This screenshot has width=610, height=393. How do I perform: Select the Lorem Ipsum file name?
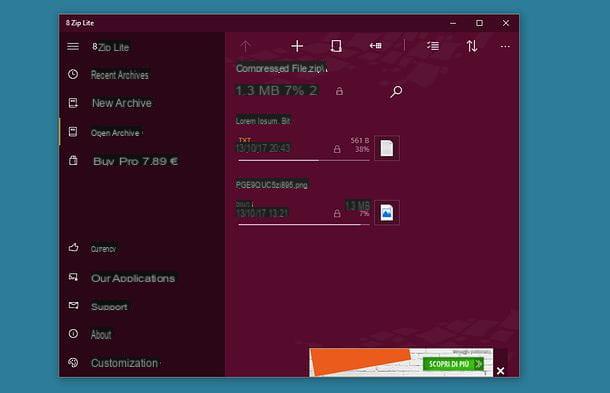pos(263,121)
